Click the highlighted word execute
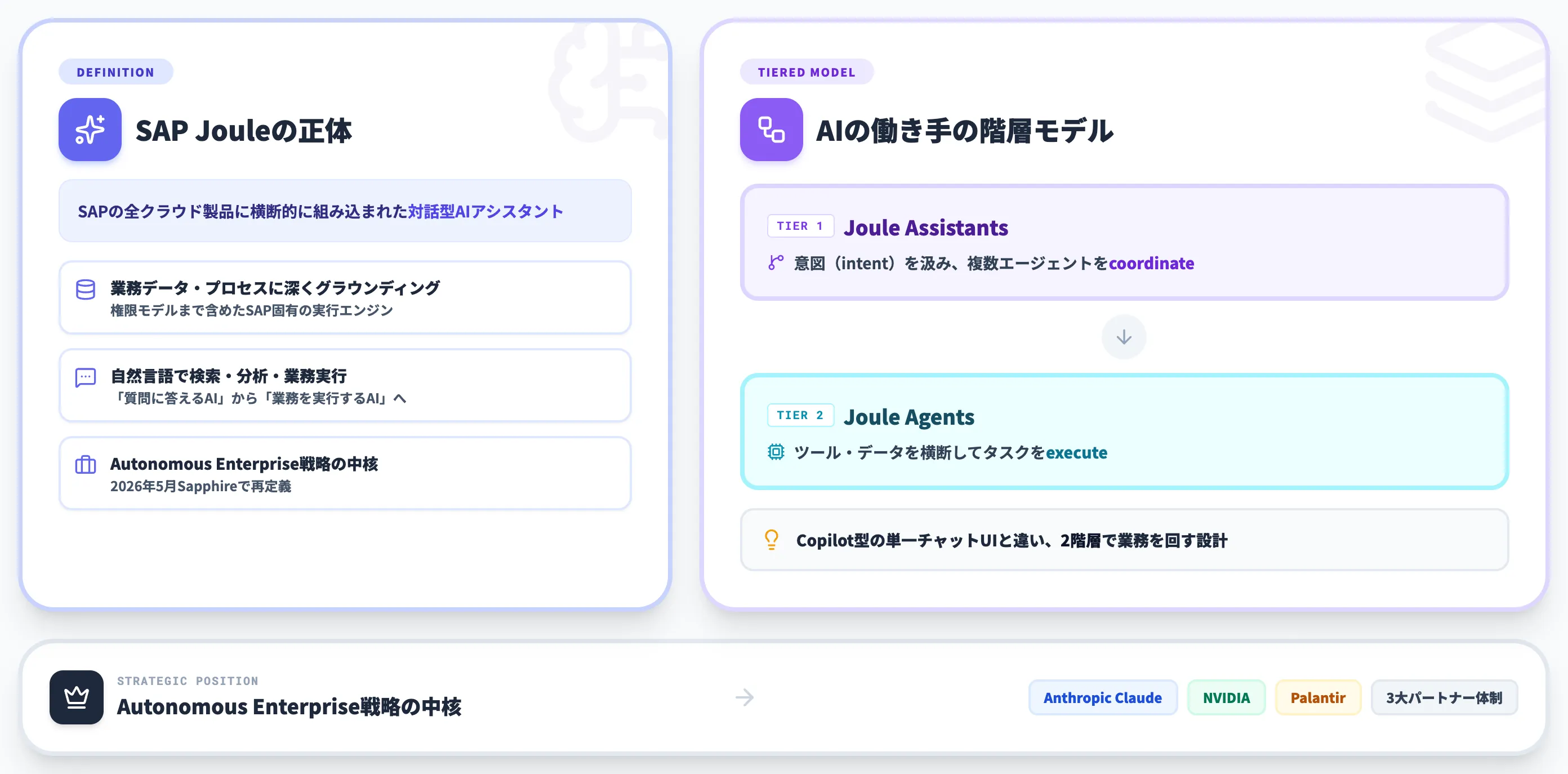The width and height of the screenshot is (1568, 774). [1076, 452]
